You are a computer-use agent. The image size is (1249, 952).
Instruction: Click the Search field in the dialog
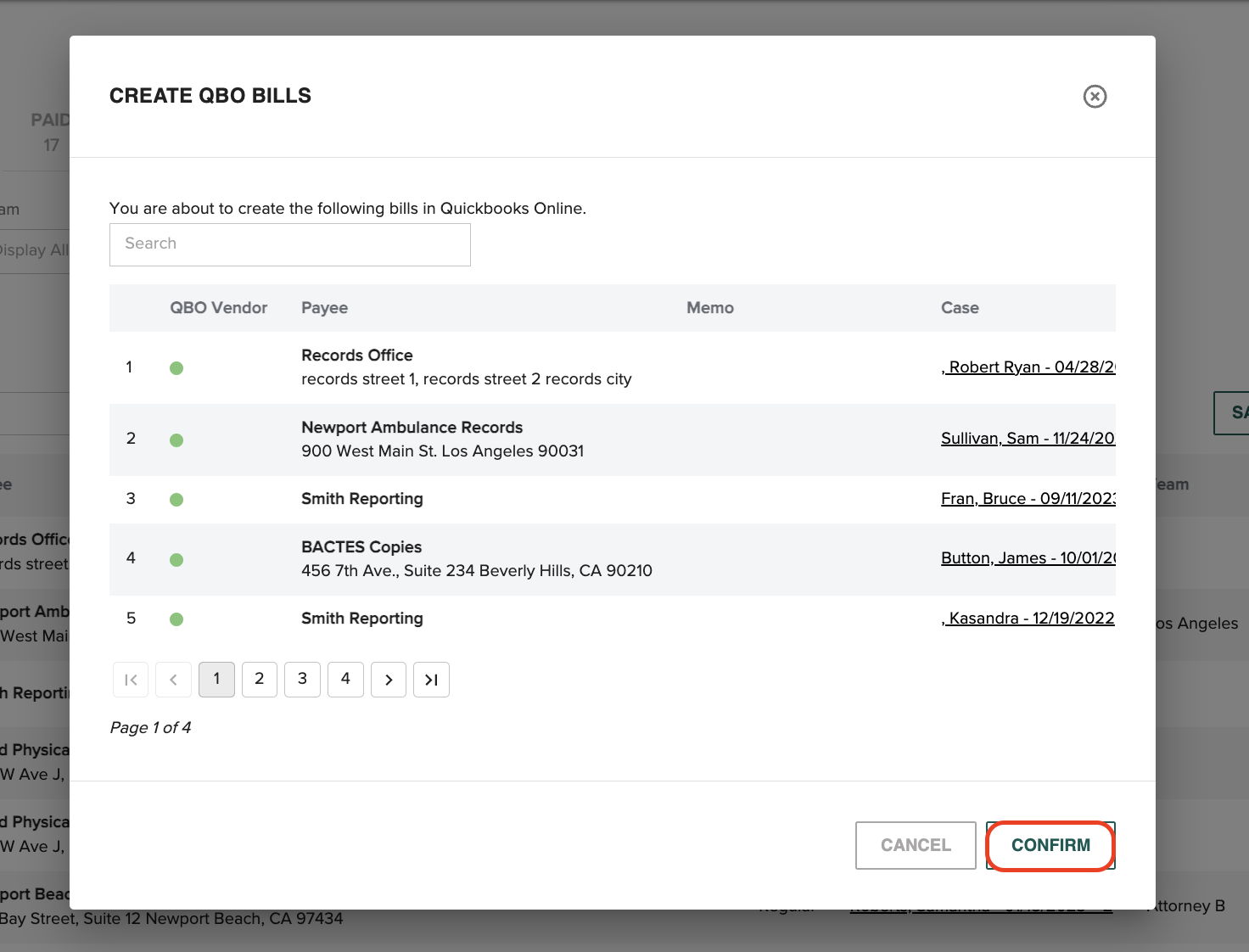pyautogui.click(x=289, y=244)
